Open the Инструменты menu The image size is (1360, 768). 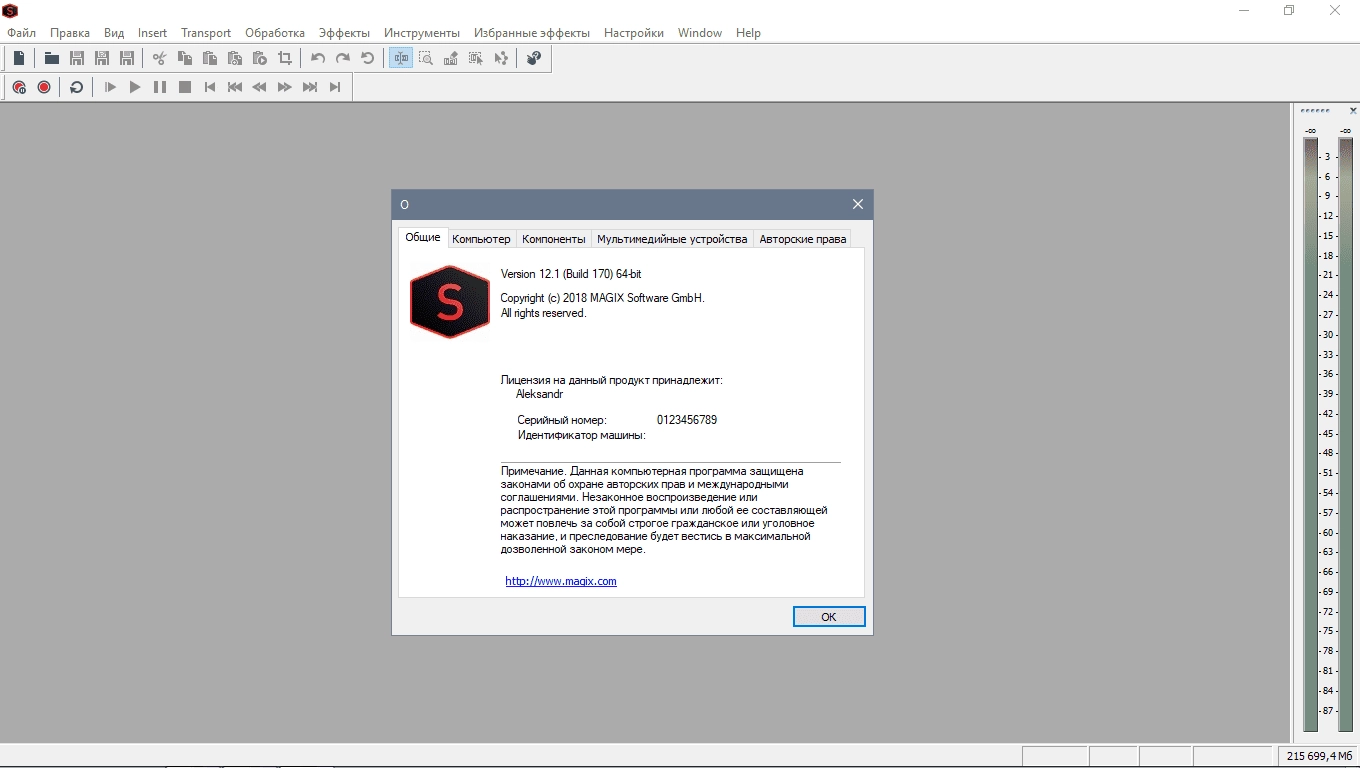(422, 33)
